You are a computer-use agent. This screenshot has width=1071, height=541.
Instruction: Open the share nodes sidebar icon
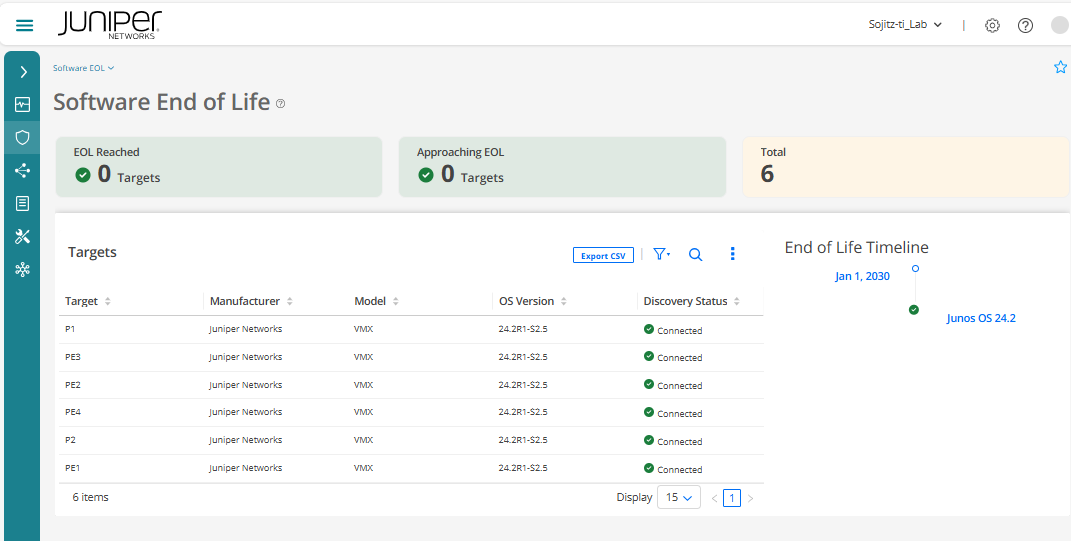click(x=23, y=170)
